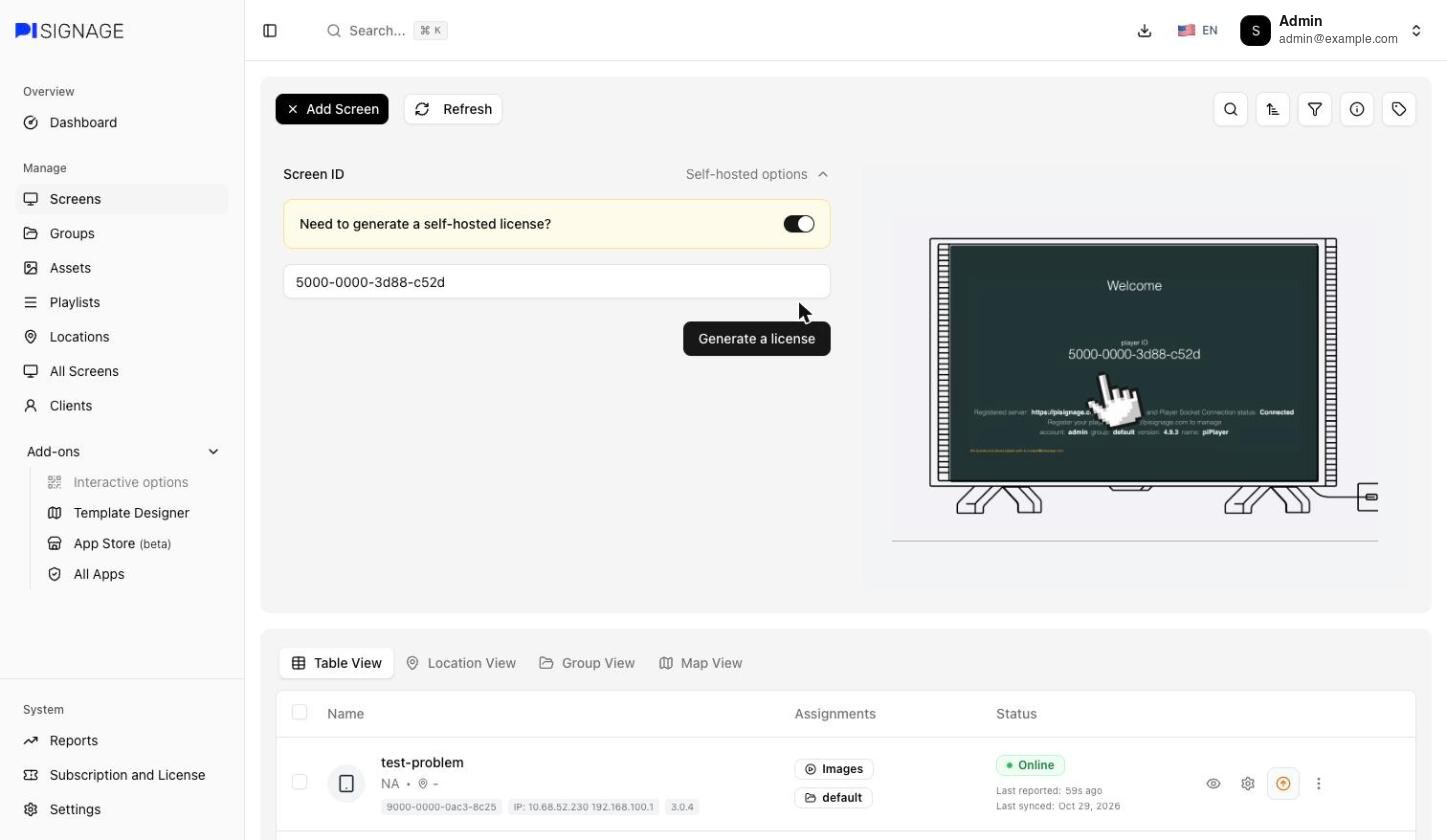
Task: Click the default group badge
Action: coord(833,798)
